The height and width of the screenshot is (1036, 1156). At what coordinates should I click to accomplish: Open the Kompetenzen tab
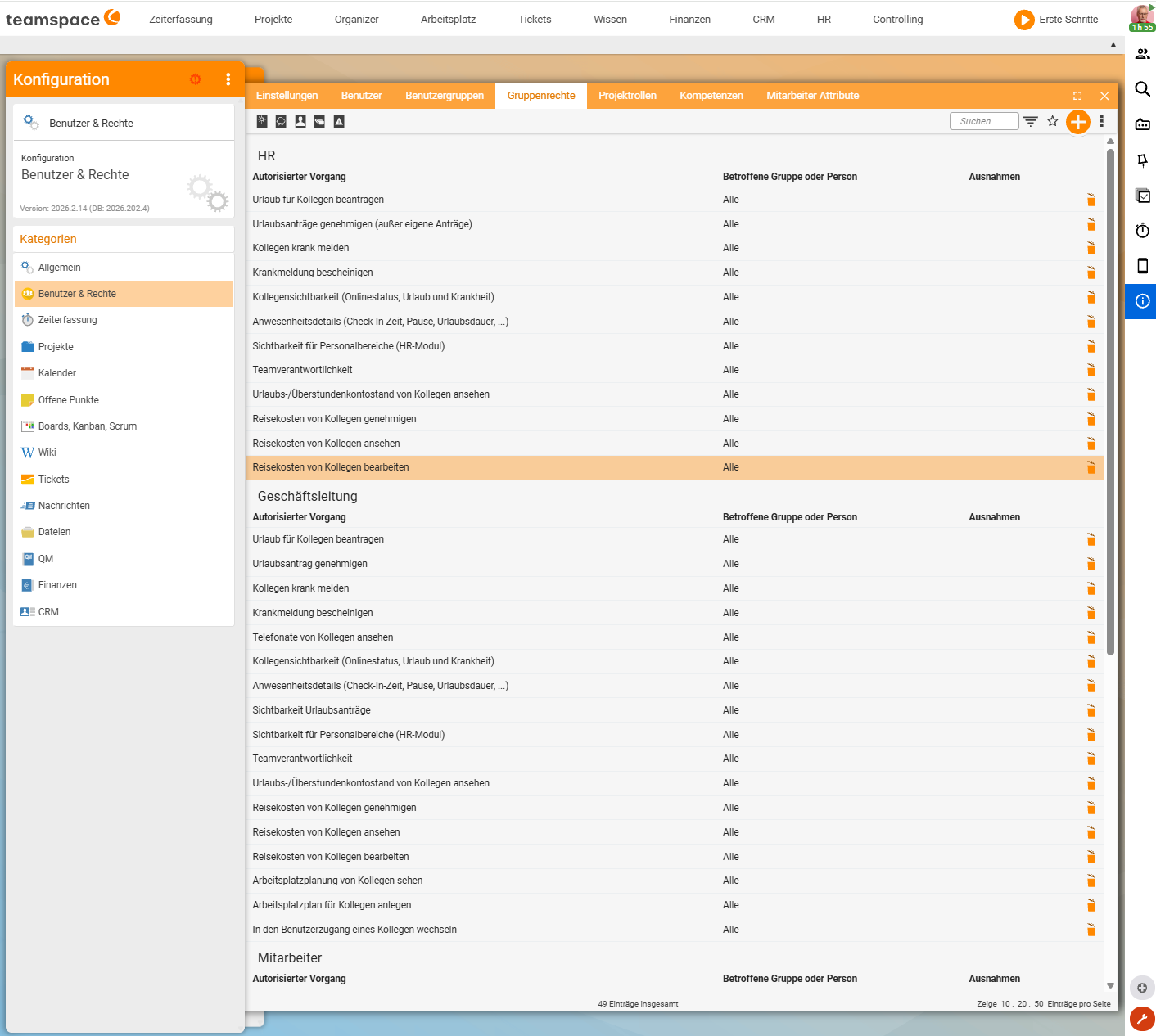(x=711, y=96)
